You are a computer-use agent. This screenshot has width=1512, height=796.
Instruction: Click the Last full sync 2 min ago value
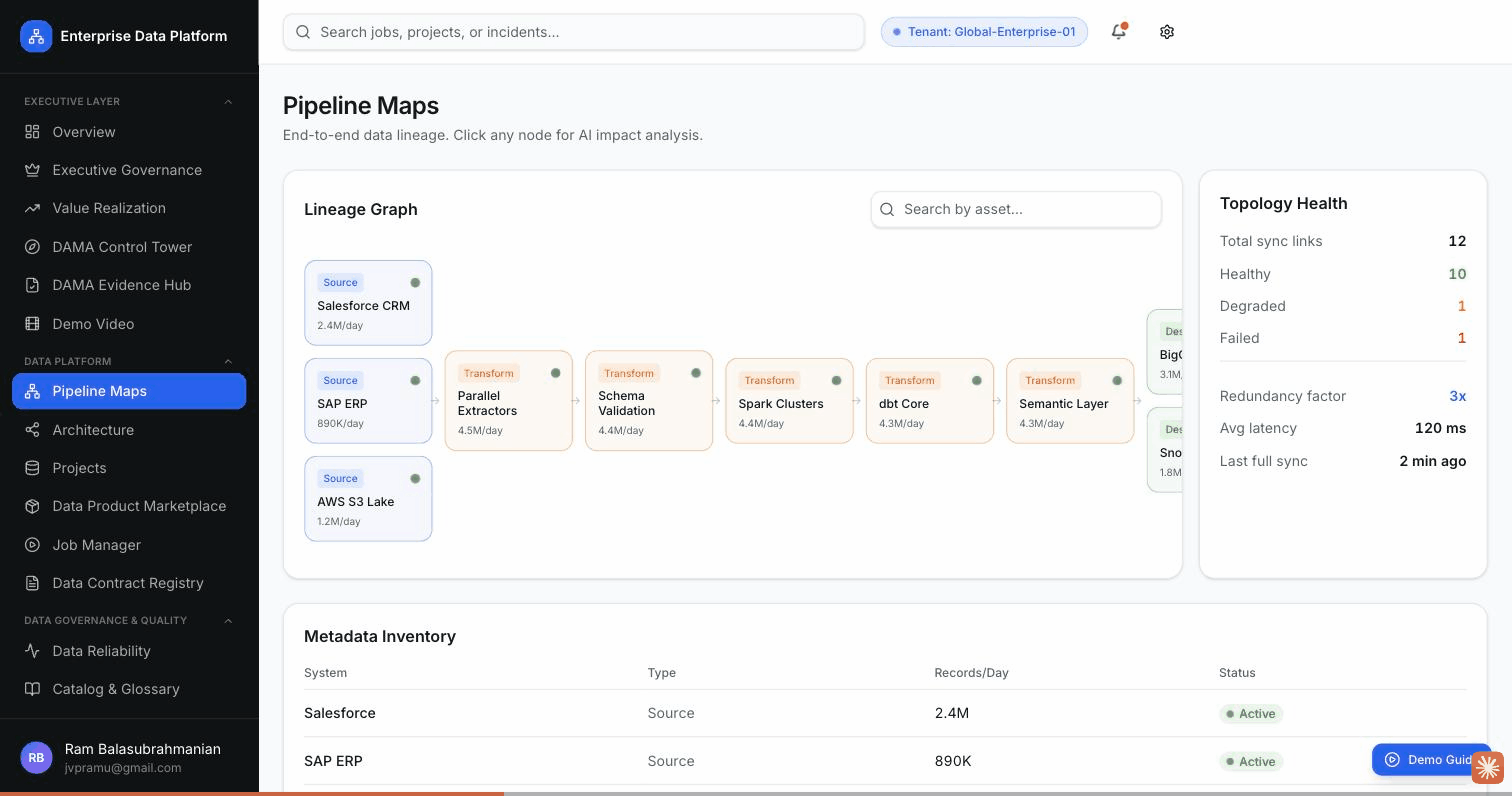click(1433, 461)
